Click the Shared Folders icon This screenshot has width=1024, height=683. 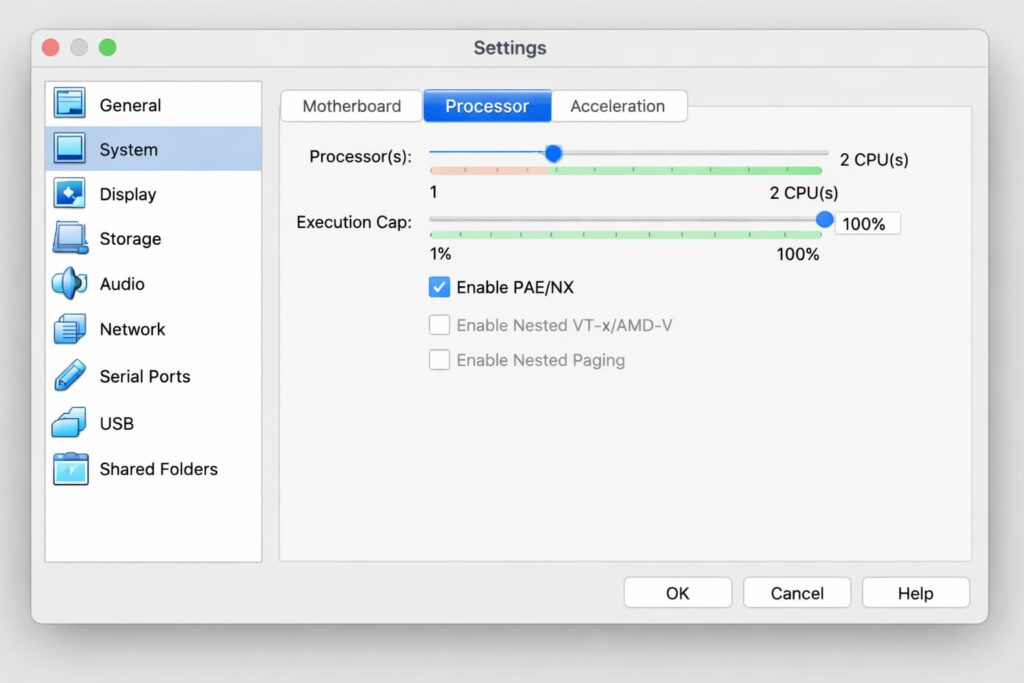(70, 469)
